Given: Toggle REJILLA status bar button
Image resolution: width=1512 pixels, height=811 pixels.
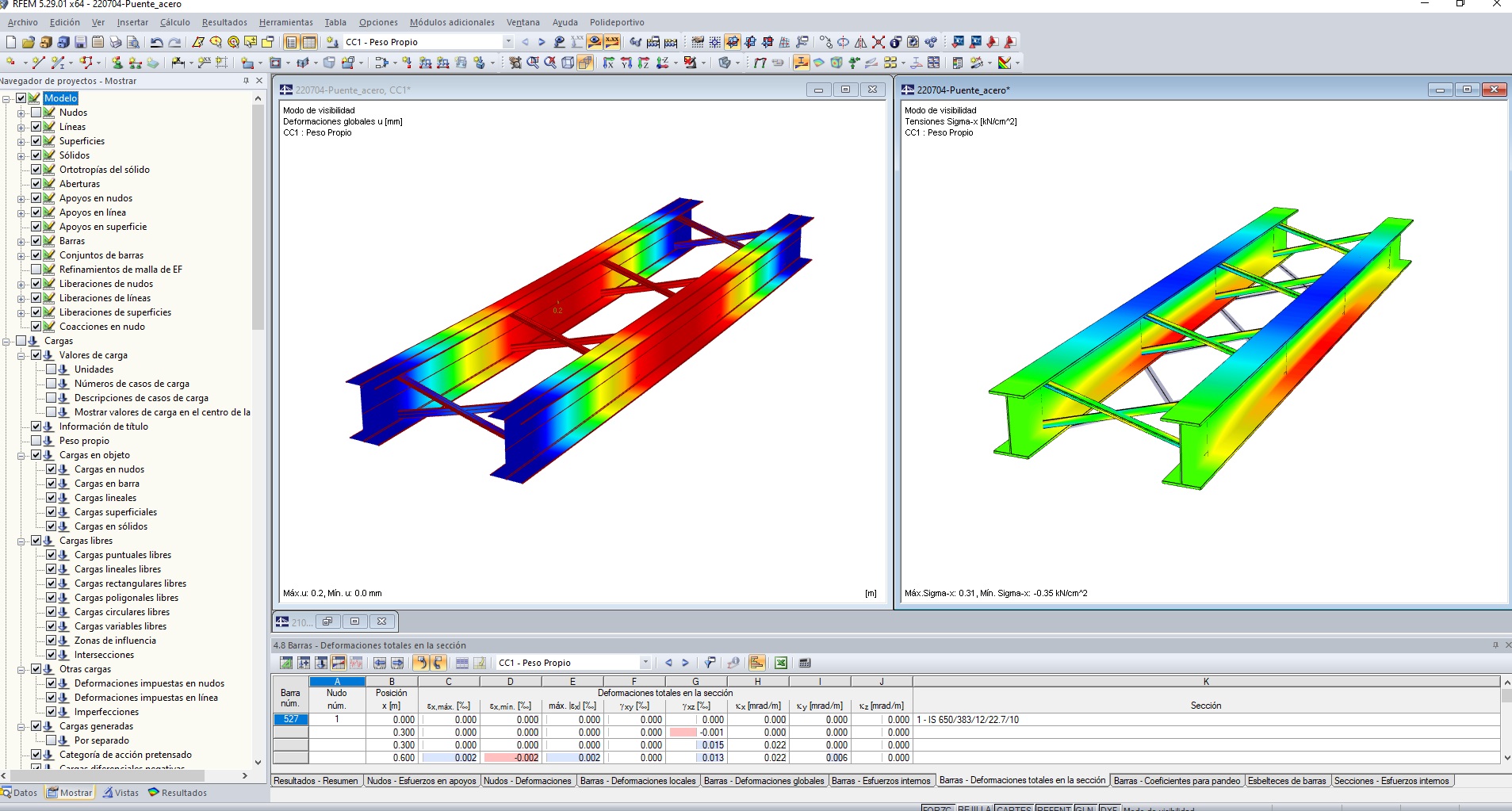Looking at the screenshot, I should 974,808.
